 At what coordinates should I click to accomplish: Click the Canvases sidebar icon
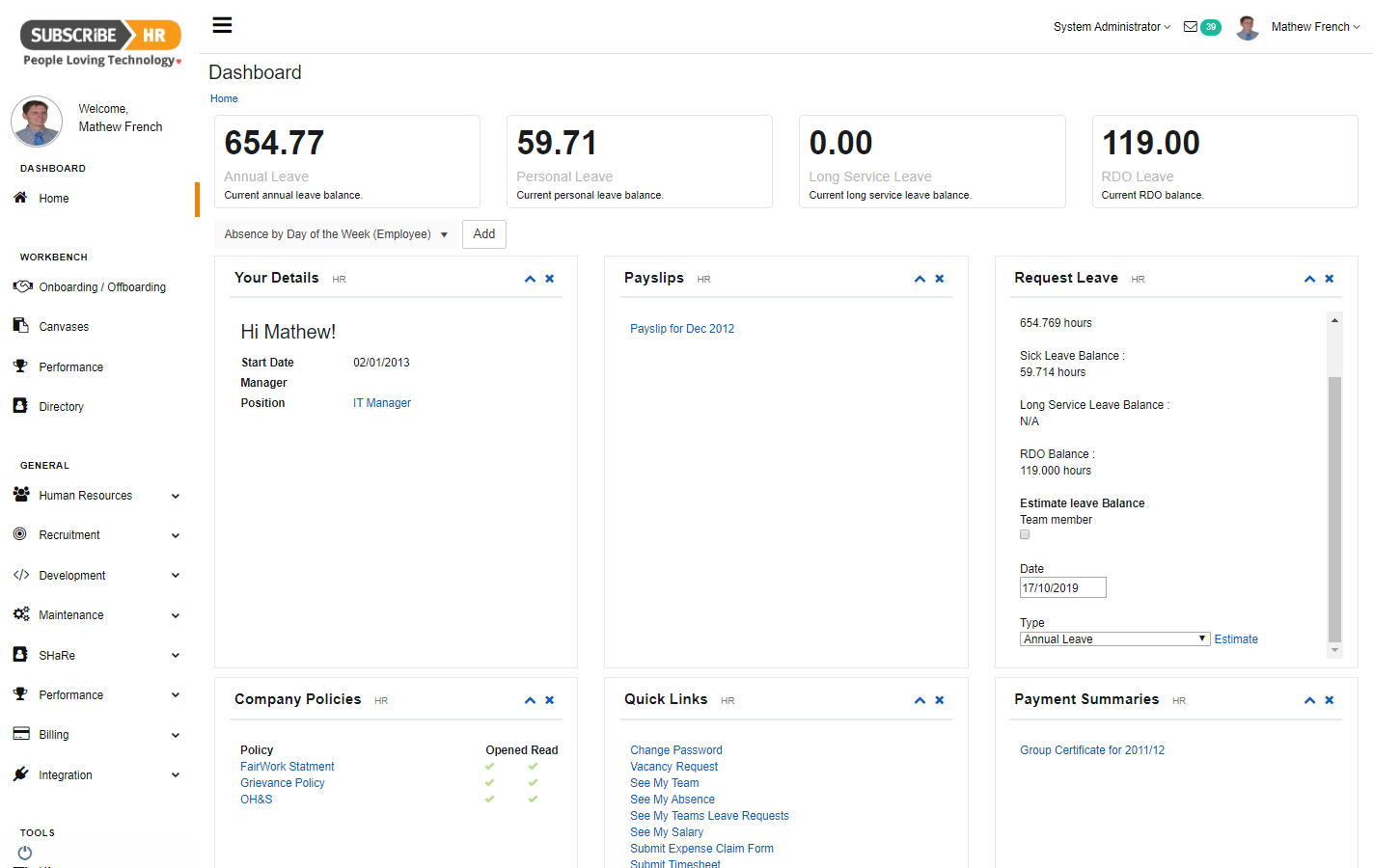click(x=21, y=326)
